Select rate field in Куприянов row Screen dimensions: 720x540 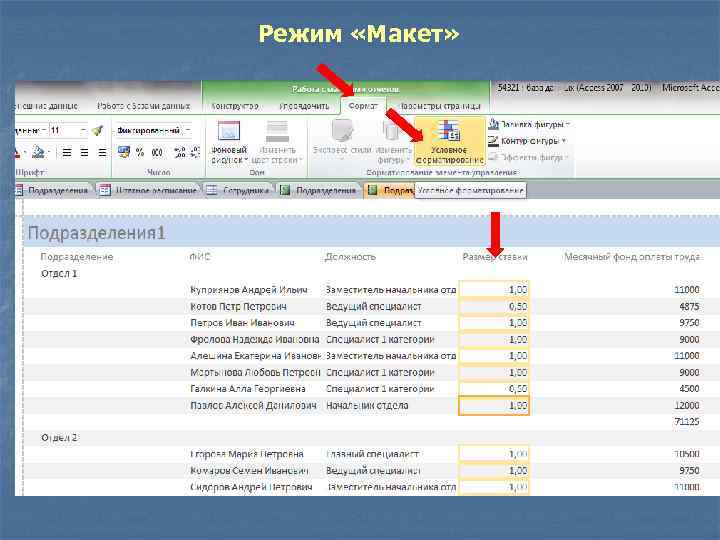point(494,290)
